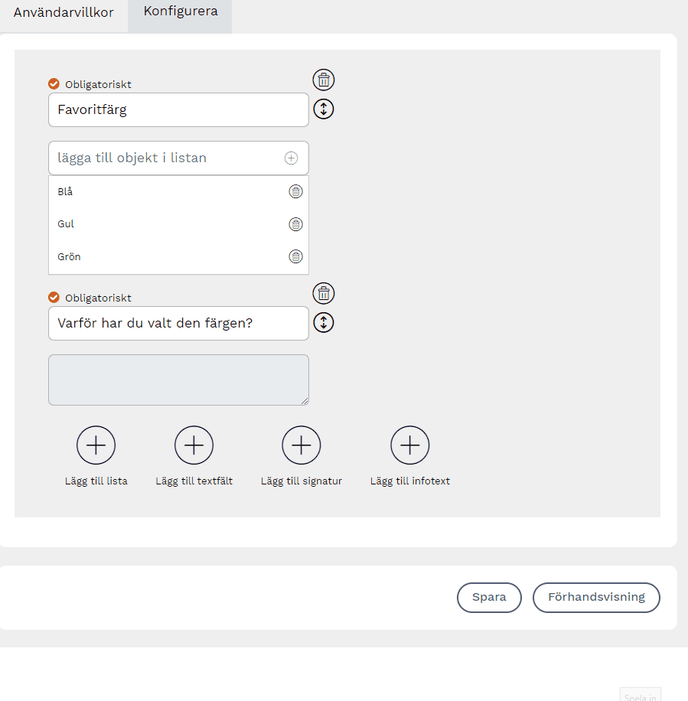
Task: Add a signature with Lägg till signatur
Action: point(301,445)
